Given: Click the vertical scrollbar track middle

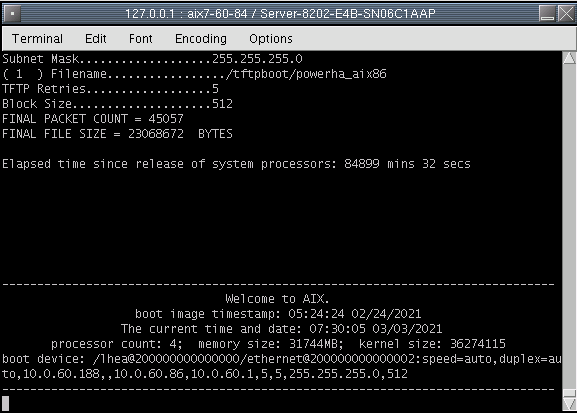Looking at the screenshot, I should point(569,226).
